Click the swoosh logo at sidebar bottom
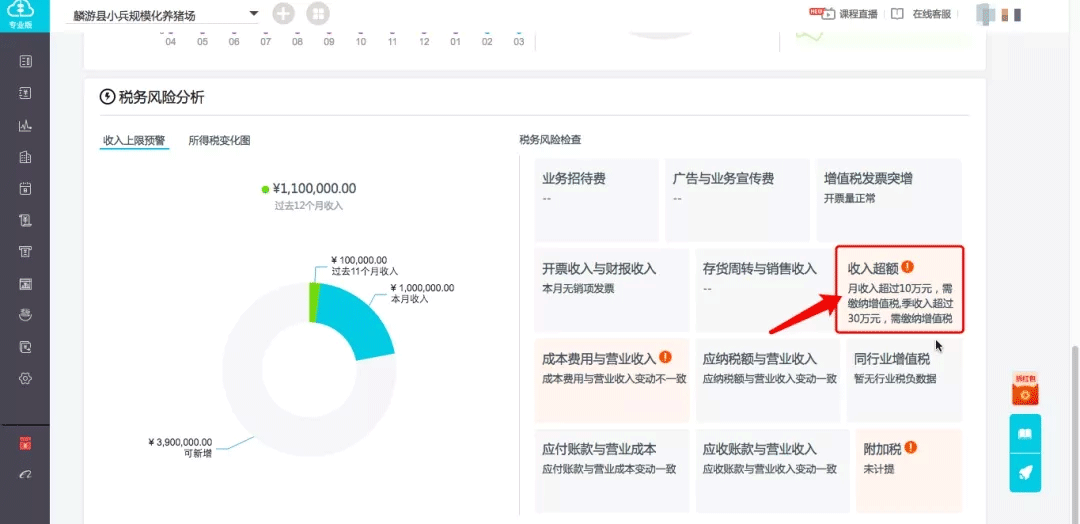Image resolution: width=1080 pixels, height=524 pixels. coord(25,474)
